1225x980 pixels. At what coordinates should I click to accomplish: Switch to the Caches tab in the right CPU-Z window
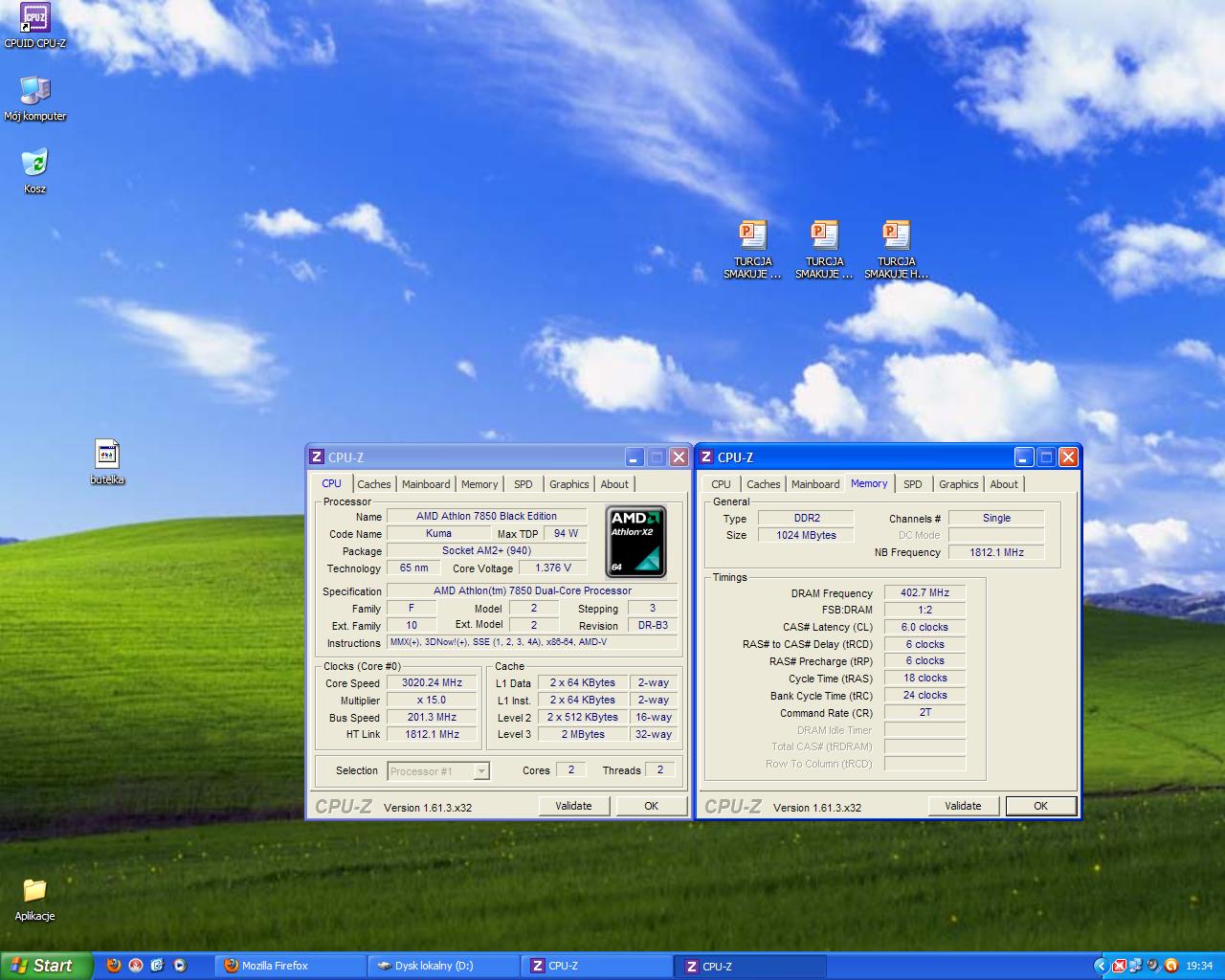(764, 484)
